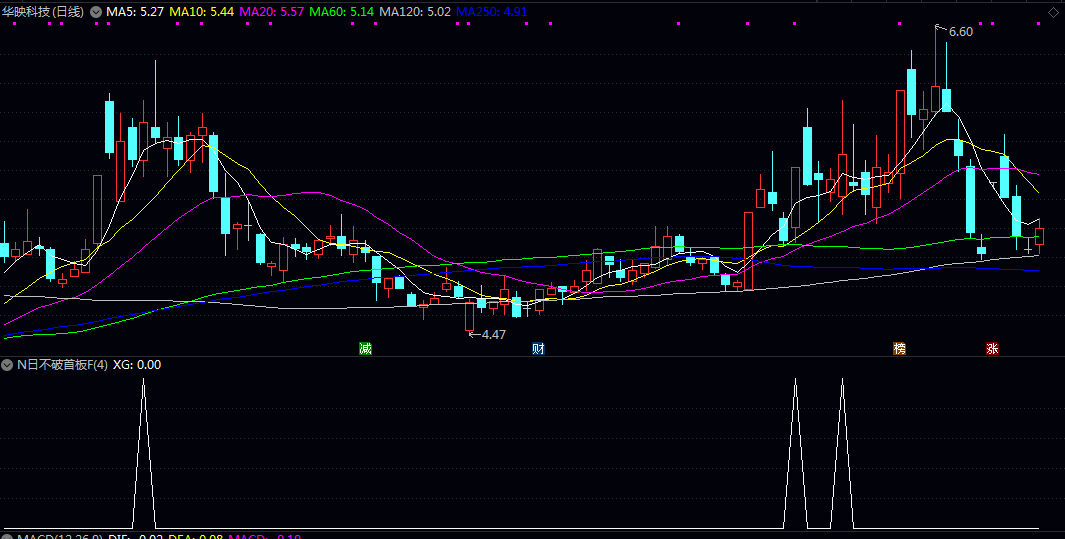Click the XG: 0.00 value label
The height and width of the screenshot is (539, 1065).
(137, 365)
